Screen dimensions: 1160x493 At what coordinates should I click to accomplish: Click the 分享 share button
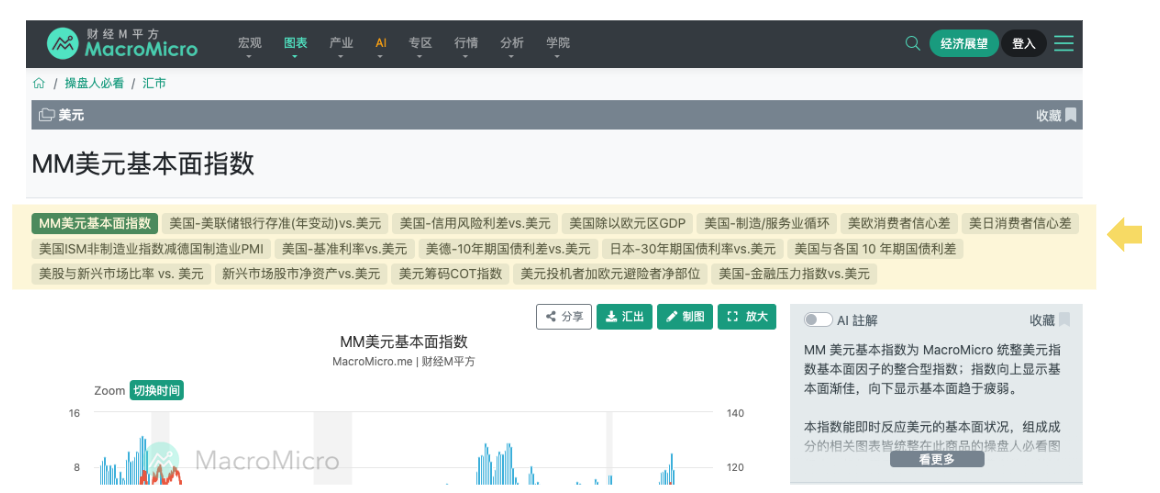coord(564,317)
